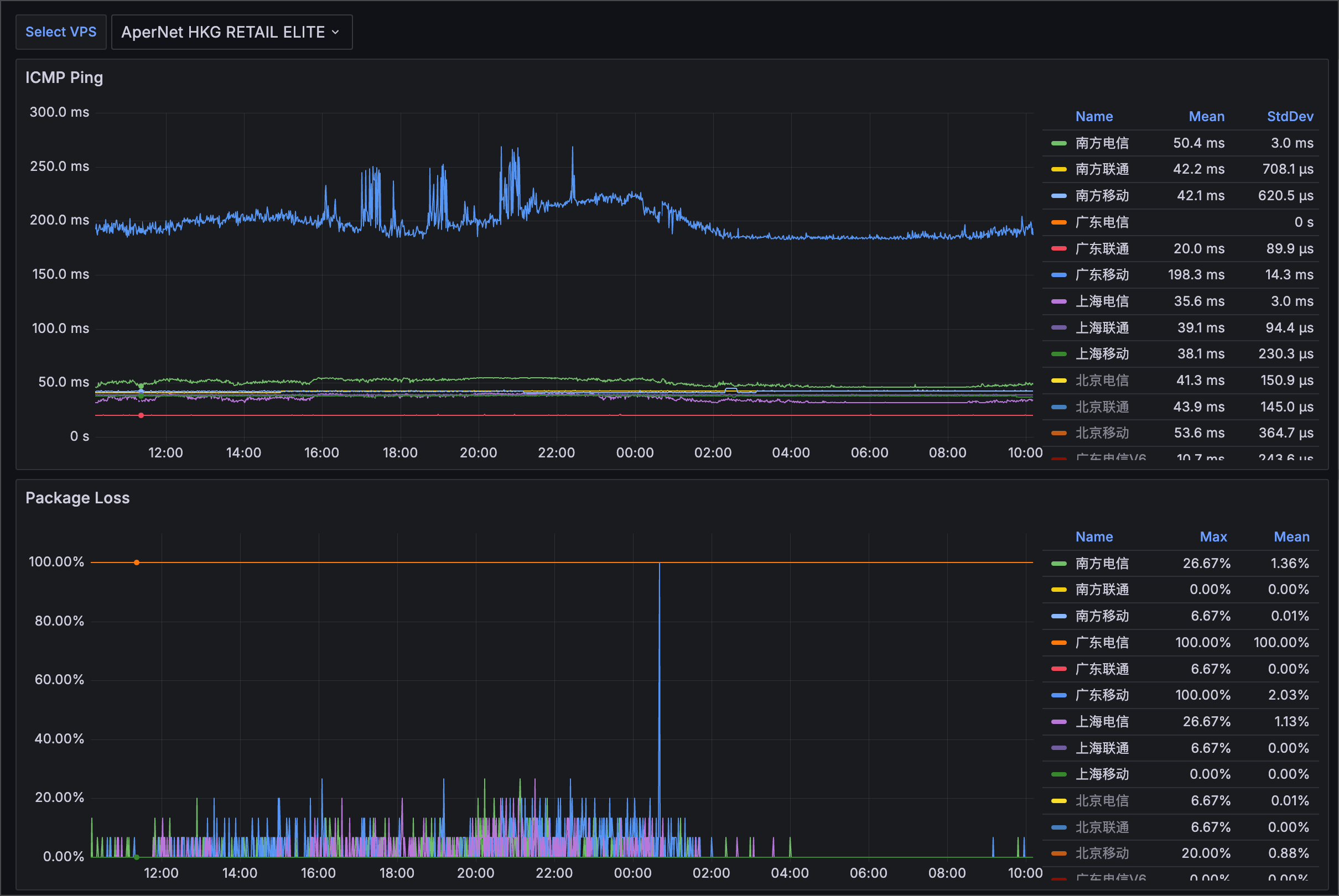Click the red data point on 广东联通 ping line

141,415
